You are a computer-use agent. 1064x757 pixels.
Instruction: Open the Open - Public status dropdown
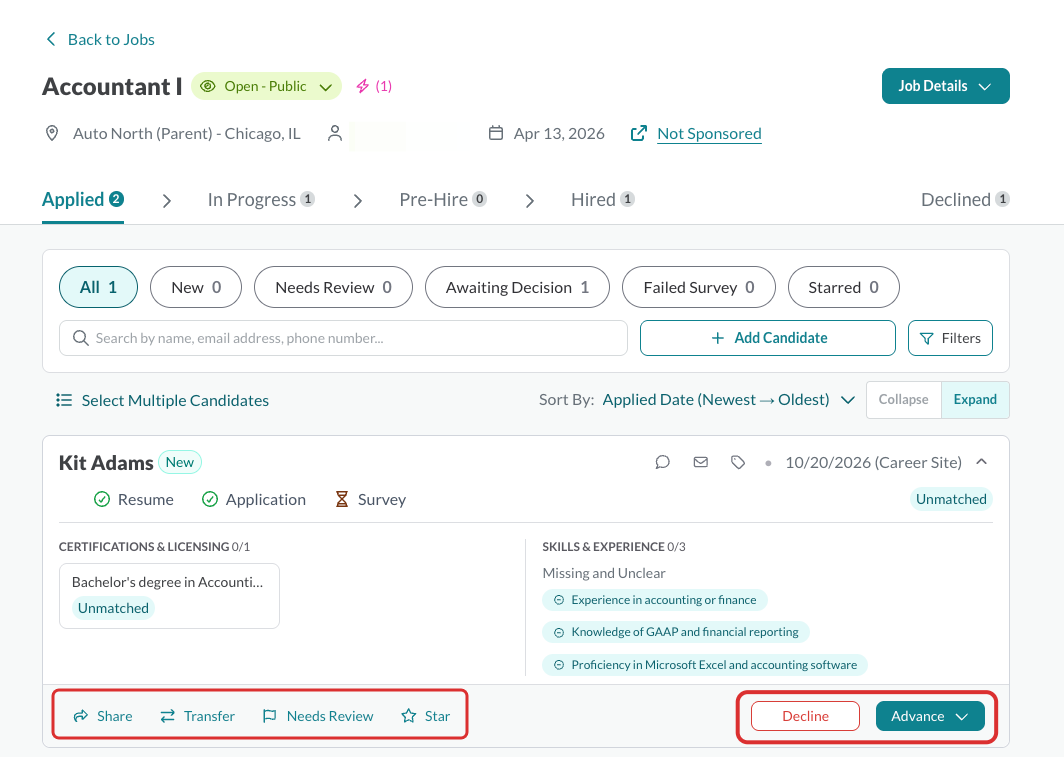266,86
